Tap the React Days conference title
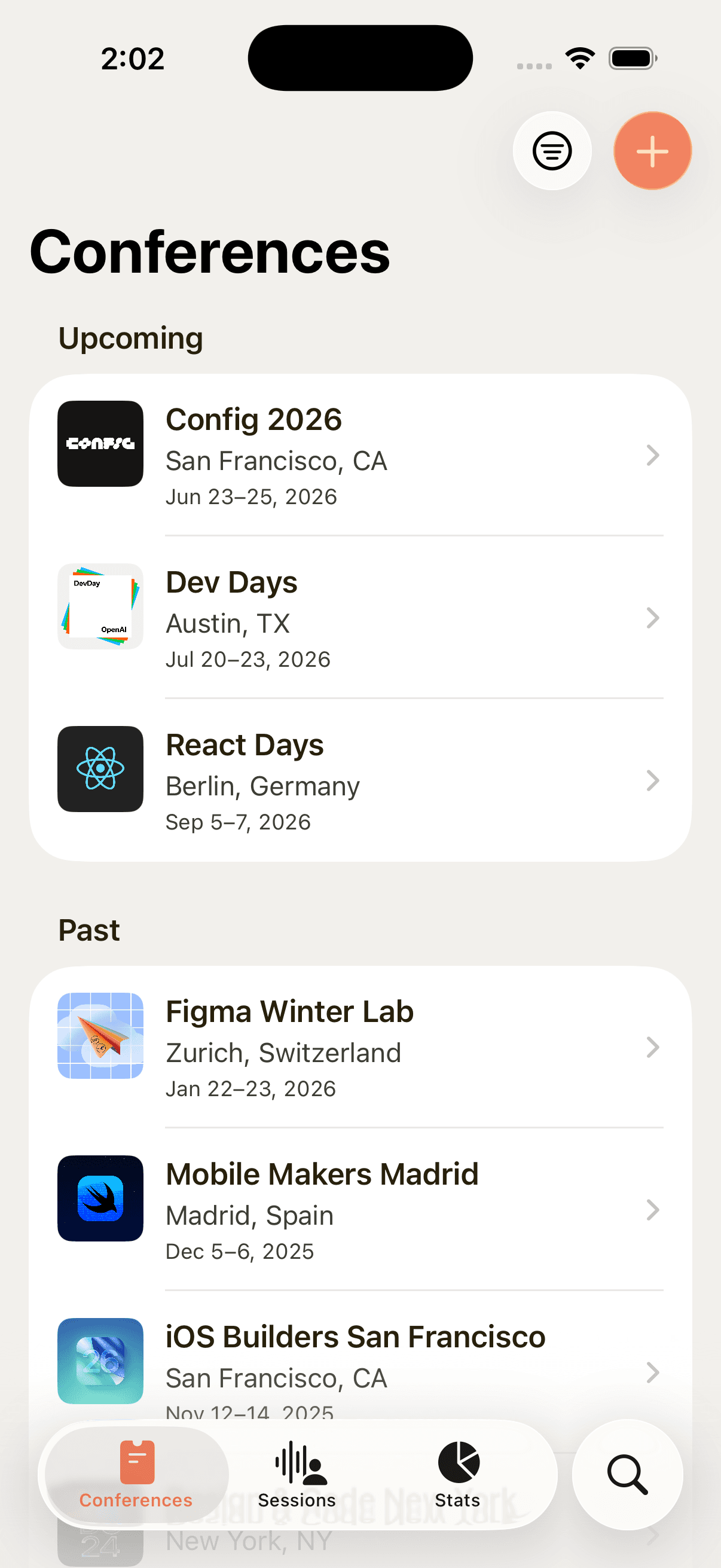The image size is (721, 1568). 245,745
